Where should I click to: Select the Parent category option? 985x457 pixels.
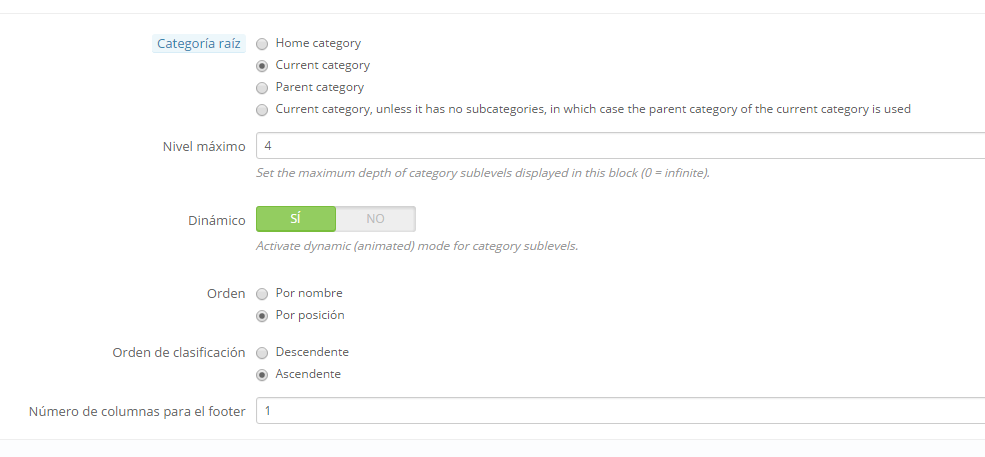(262, 88)
